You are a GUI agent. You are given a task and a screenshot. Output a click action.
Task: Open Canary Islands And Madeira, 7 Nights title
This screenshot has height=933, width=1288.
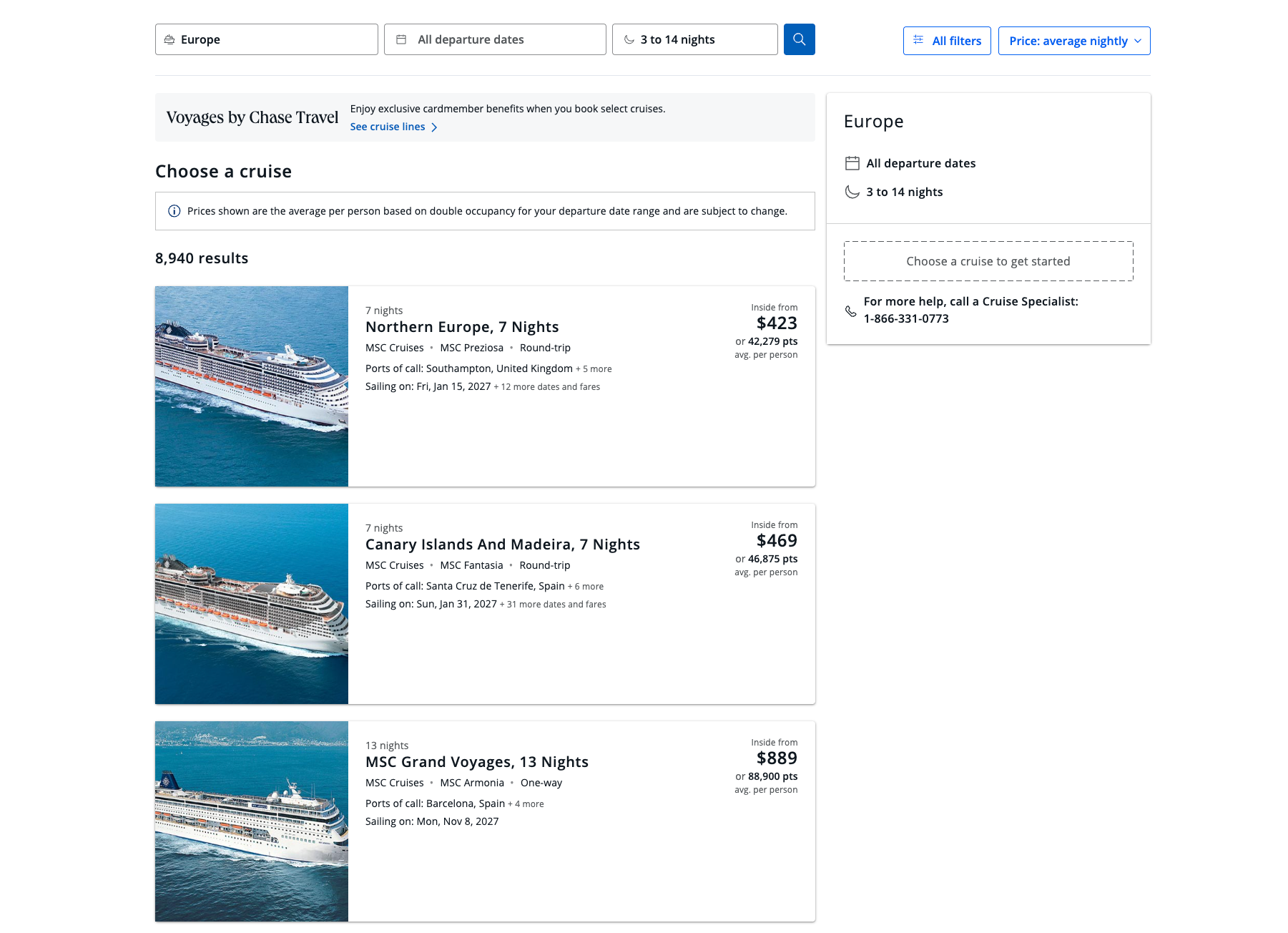503,544
